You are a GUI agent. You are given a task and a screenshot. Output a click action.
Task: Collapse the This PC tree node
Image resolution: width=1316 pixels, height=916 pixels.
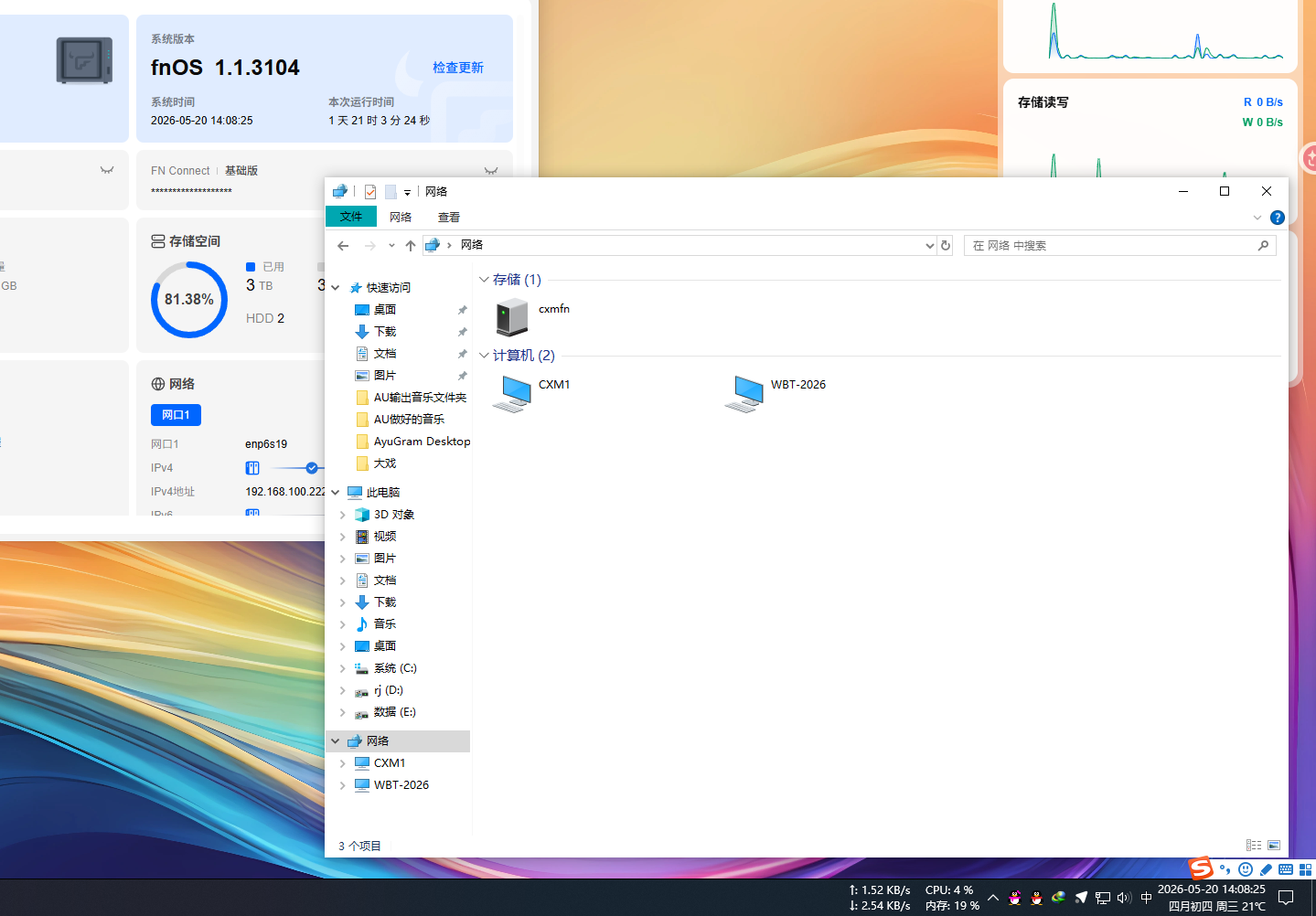tap(336, 493)
